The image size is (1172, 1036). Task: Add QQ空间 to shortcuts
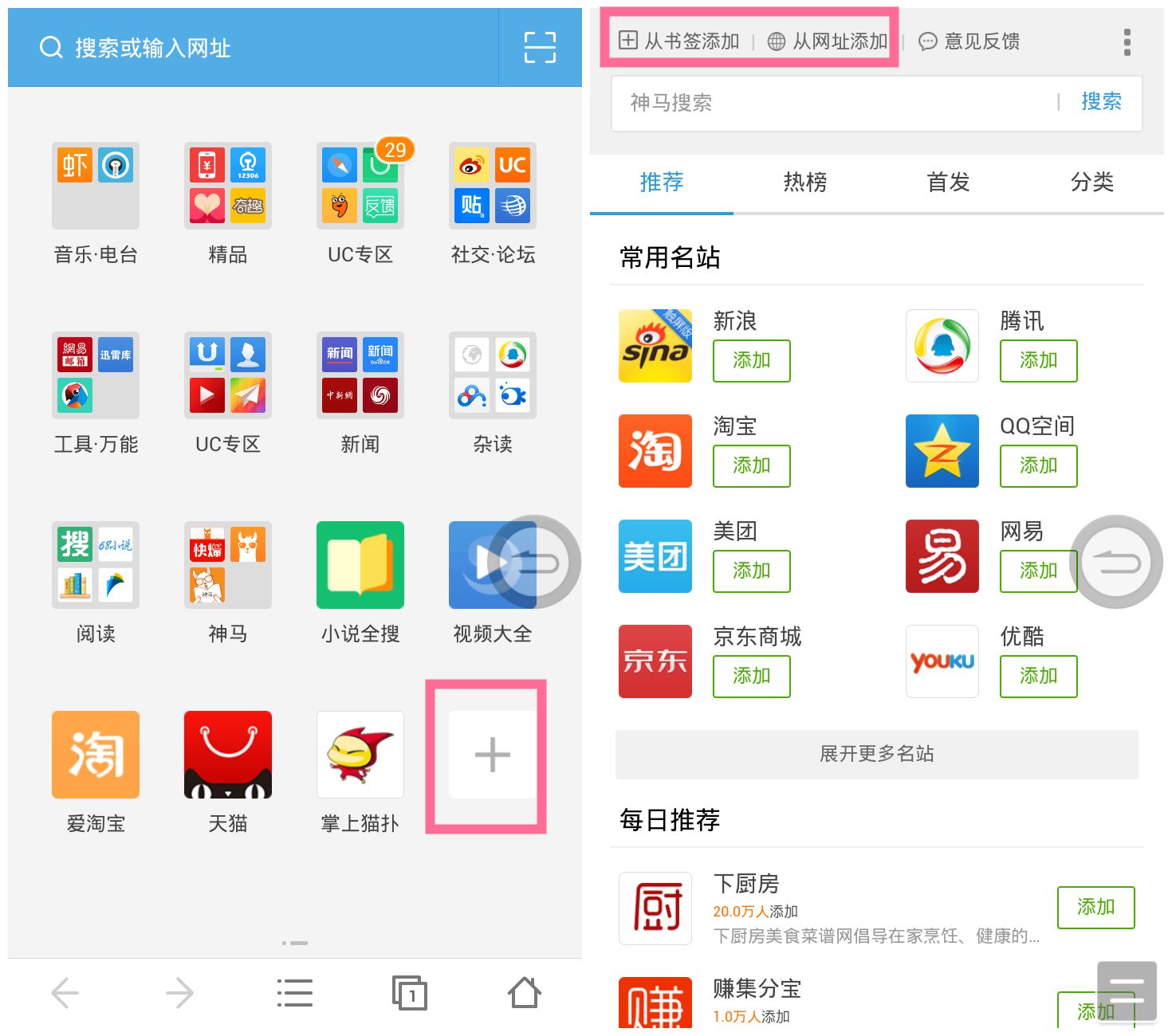(1039, 466)
